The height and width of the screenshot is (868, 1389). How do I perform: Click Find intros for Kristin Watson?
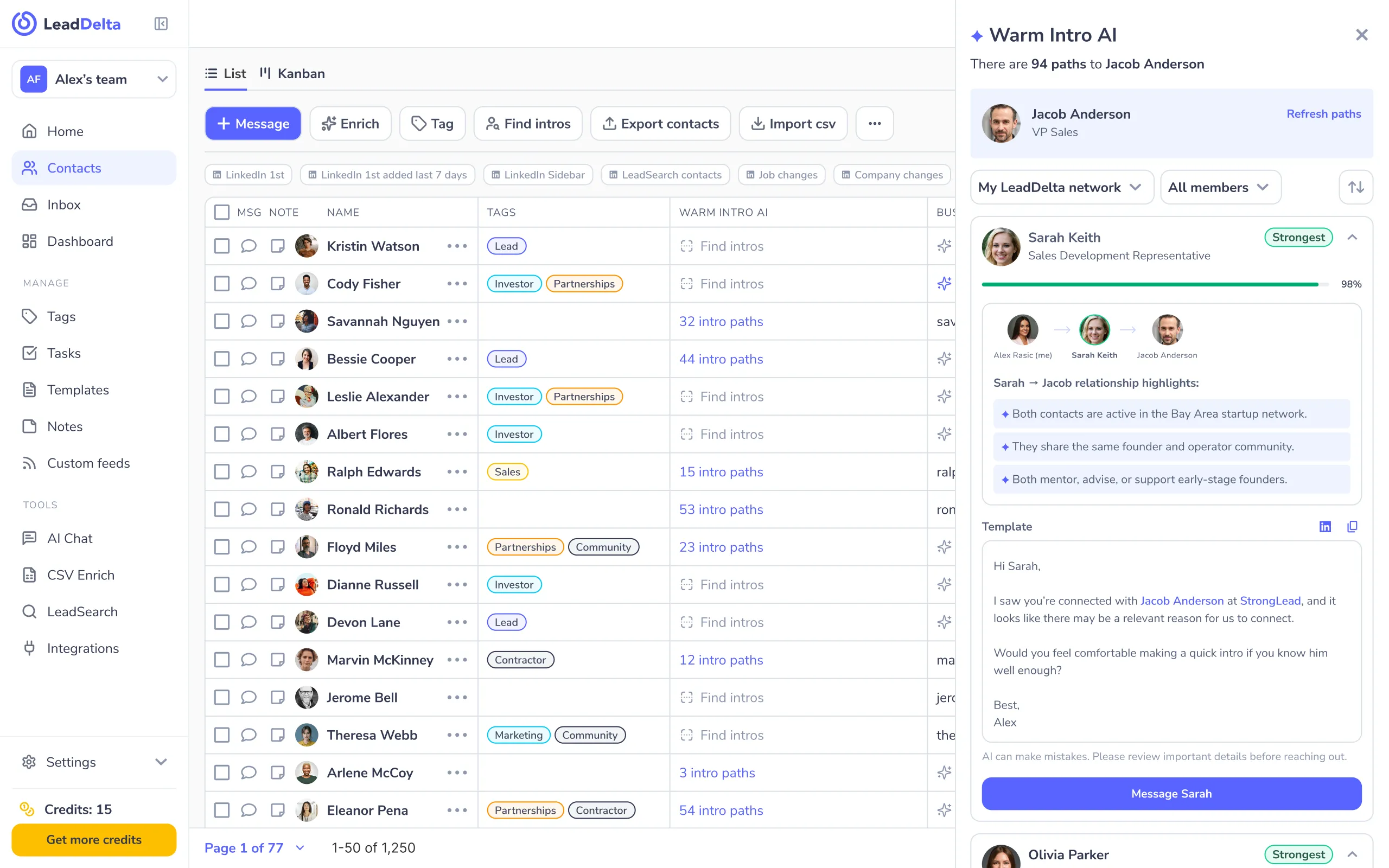(x=722, y=246)
